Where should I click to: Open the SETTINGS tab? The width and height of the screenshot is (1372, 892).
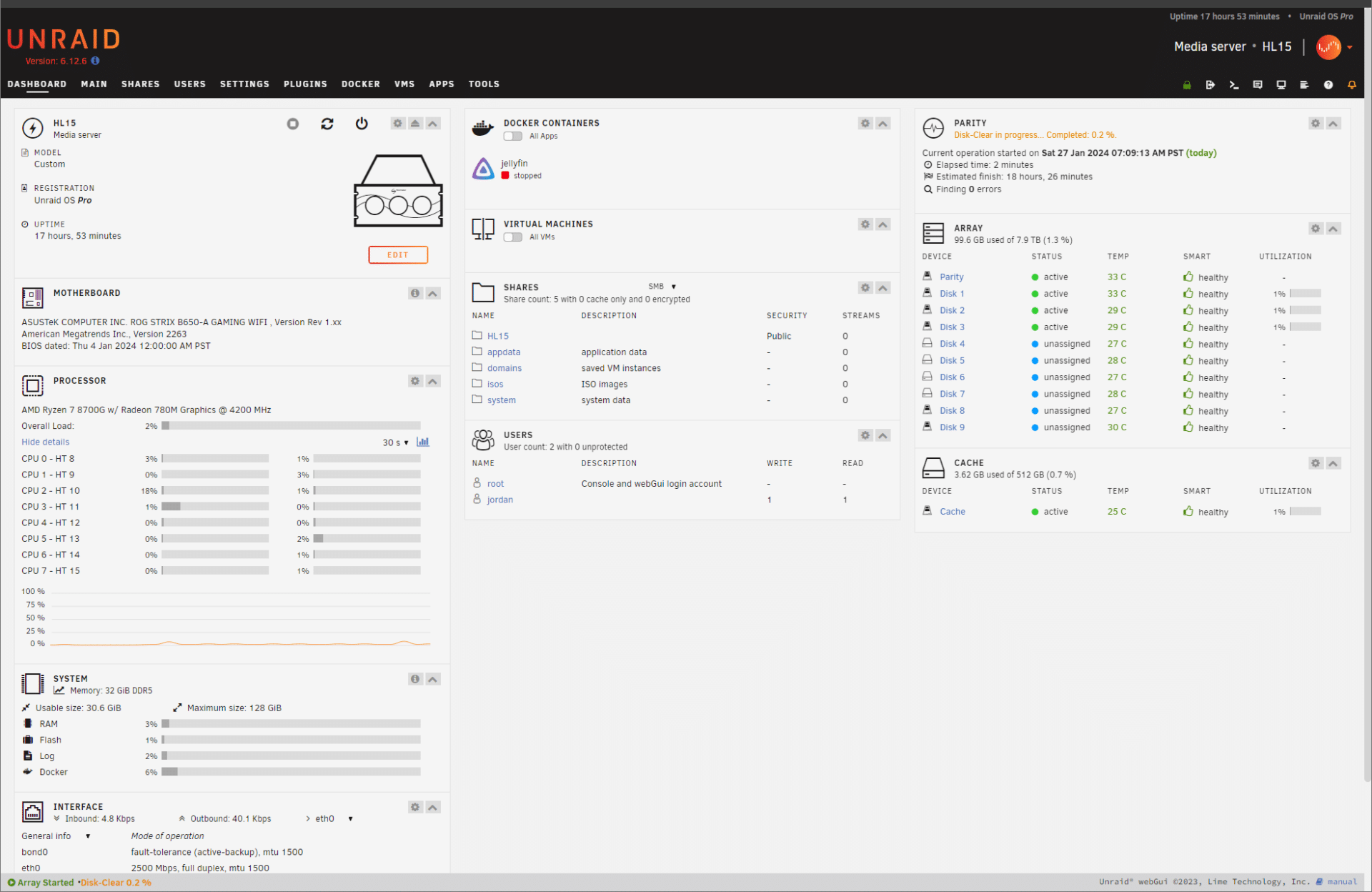tap(244, 84)
